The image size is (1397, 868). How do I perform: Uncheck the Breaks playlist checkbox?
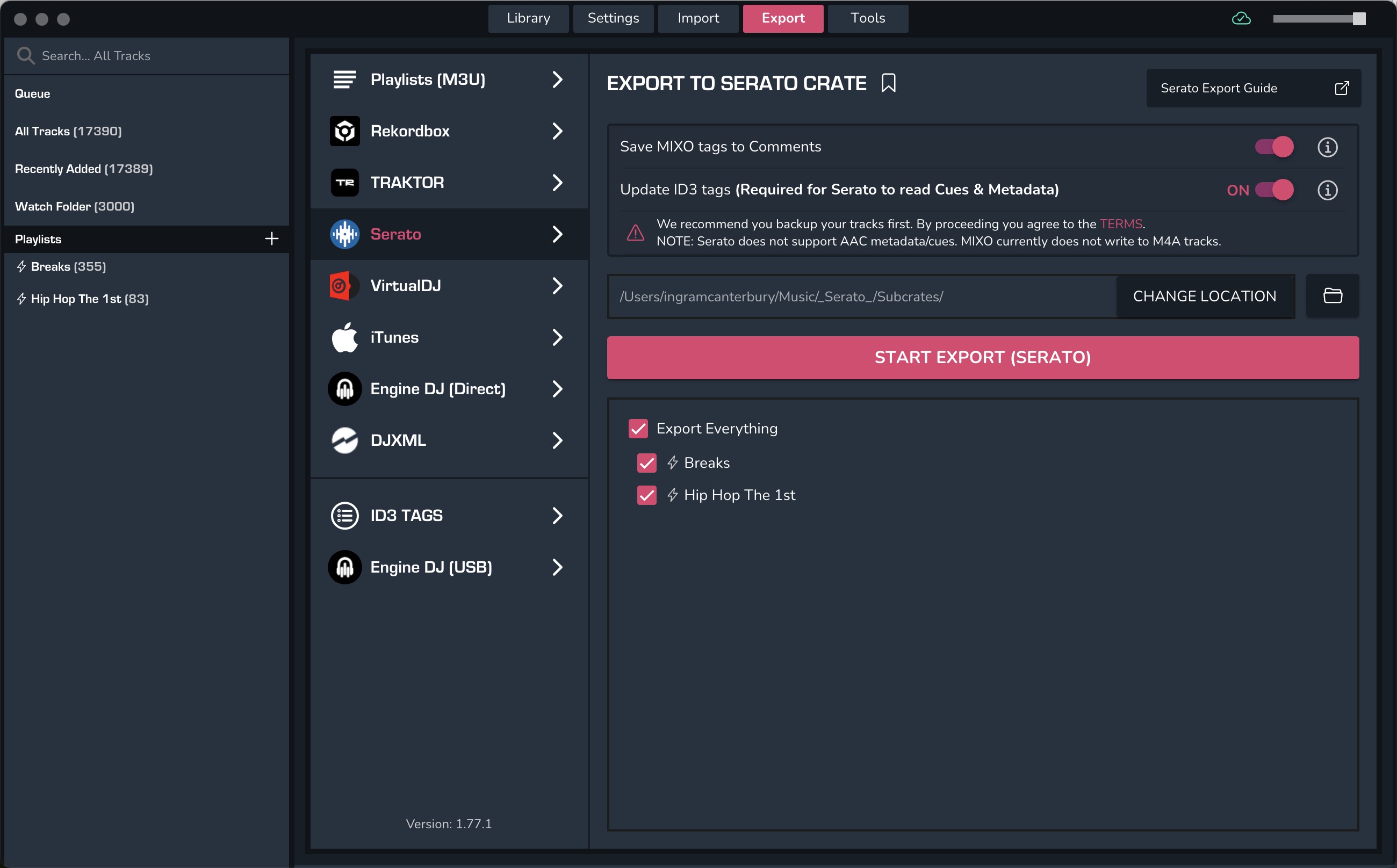[x=646, y=462]
